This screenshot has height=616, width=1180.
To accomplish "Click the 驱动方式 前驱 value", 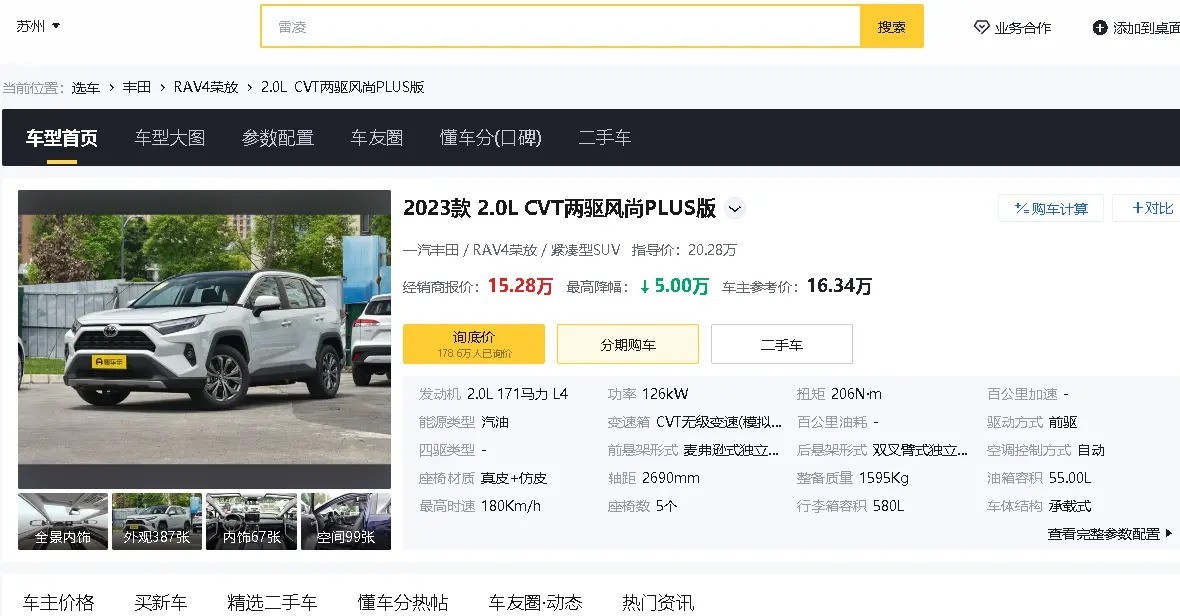I will [x=1063, y=422].
